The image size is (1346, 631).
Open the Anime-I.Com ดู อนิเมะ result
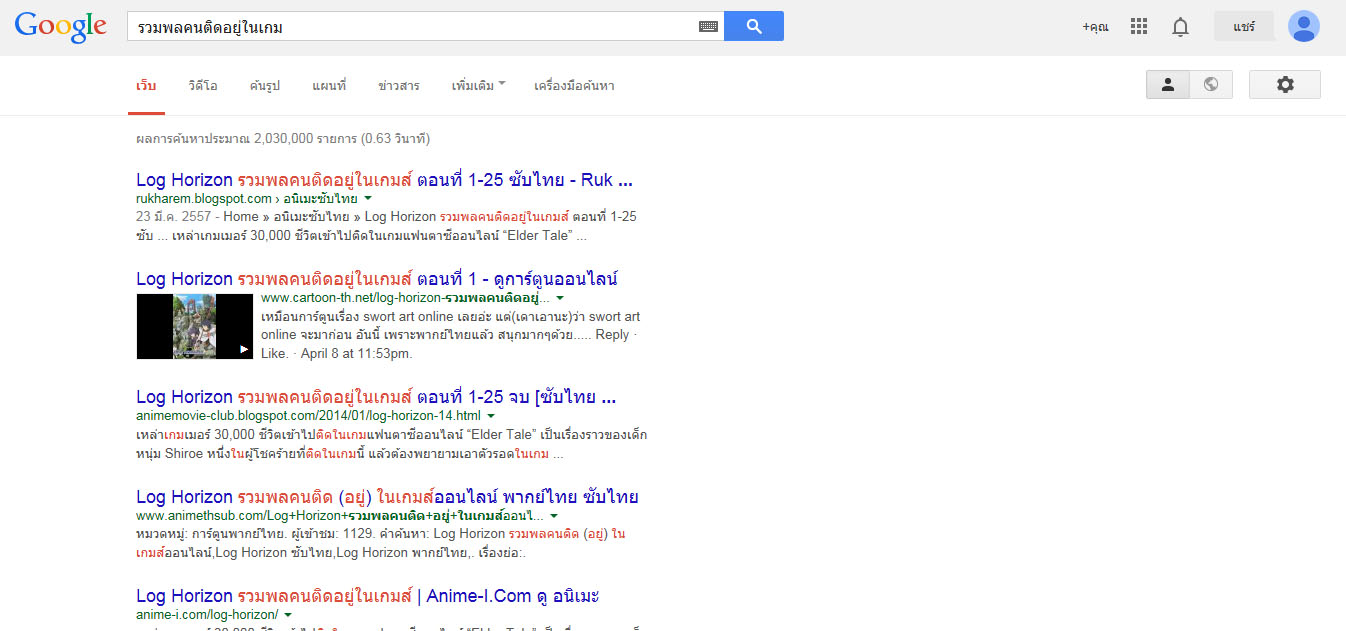[x=367, y=597]
